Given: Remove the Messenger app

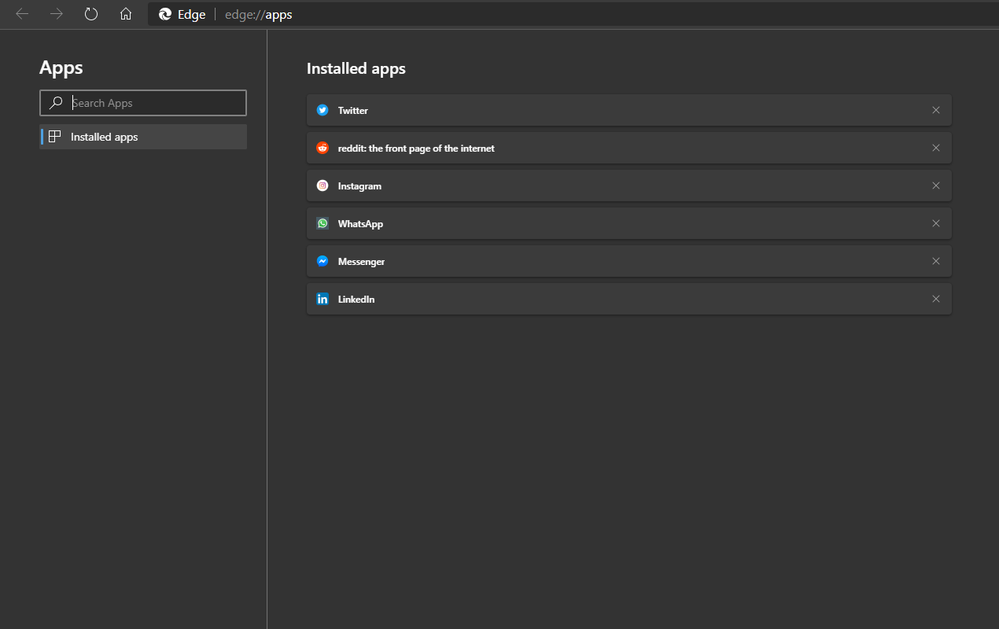Looking at the screenshot, I should click(x=936, y=261).
